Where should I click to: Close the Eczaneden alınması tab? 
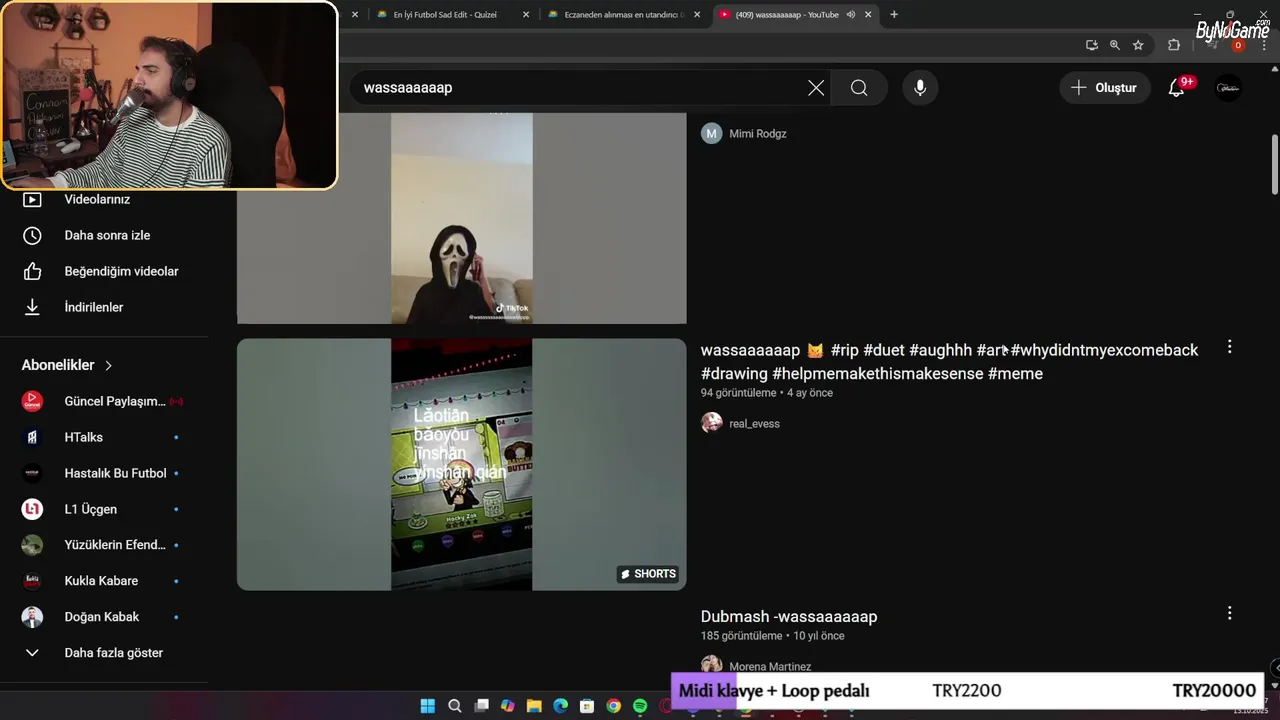[697, 15]
